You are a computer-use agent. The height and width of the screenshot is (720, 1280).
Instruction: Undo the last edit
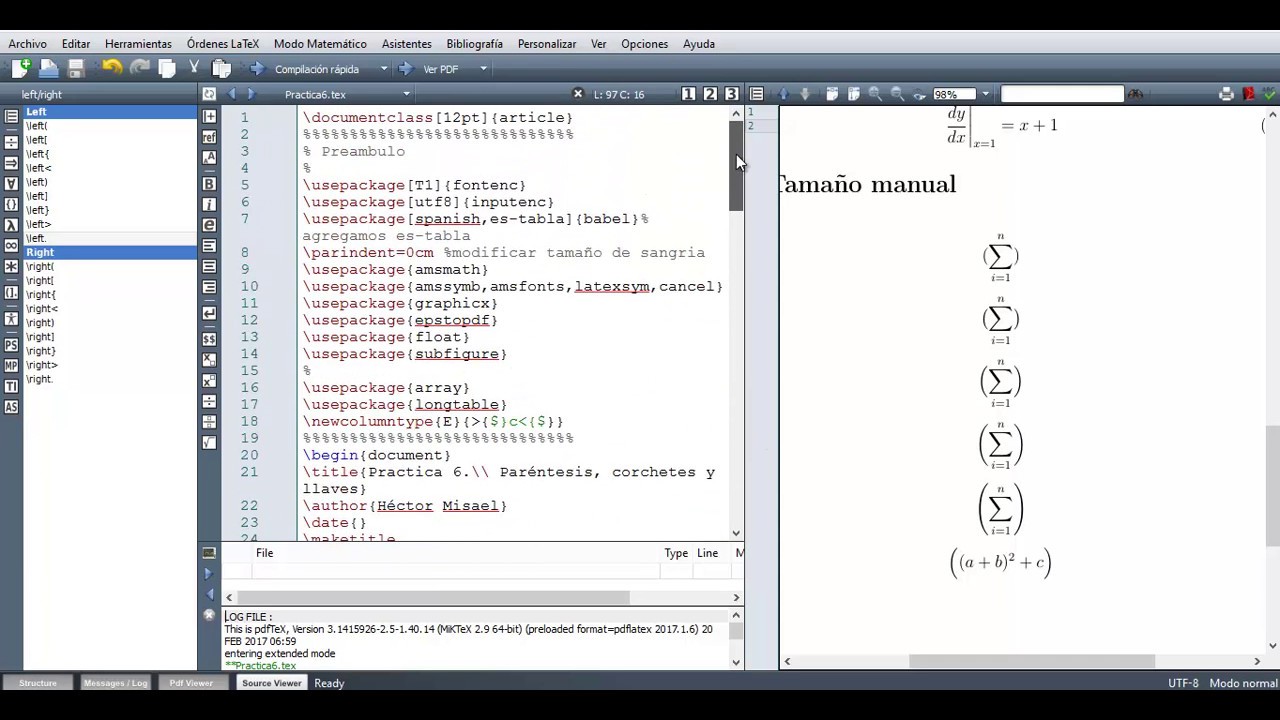coord(111,68)
